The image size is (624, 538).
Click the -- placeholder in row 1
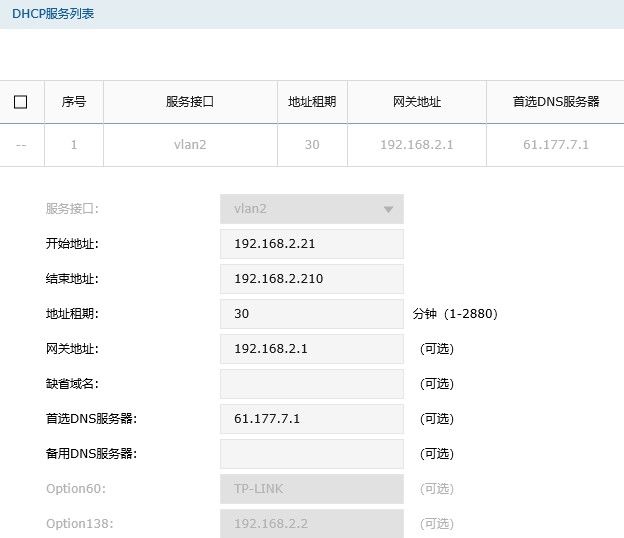[21, 145]
